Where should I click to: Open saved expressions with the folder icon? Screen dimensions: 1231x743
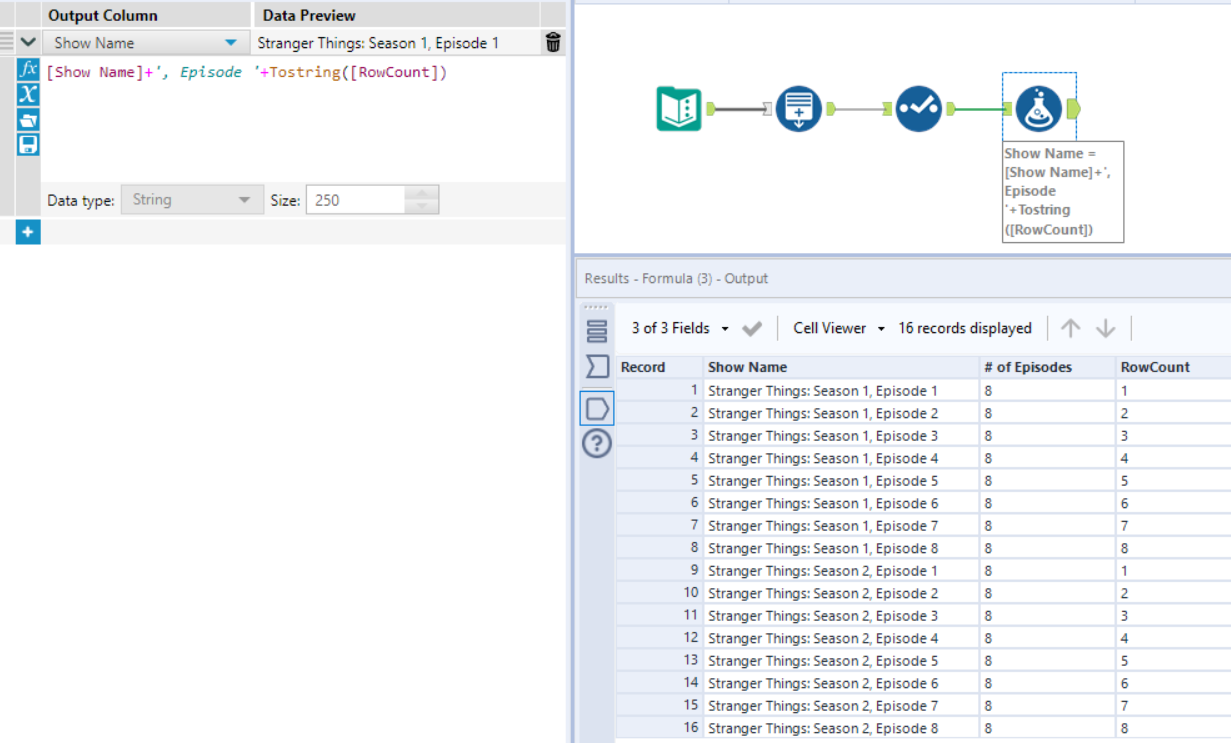27,120
